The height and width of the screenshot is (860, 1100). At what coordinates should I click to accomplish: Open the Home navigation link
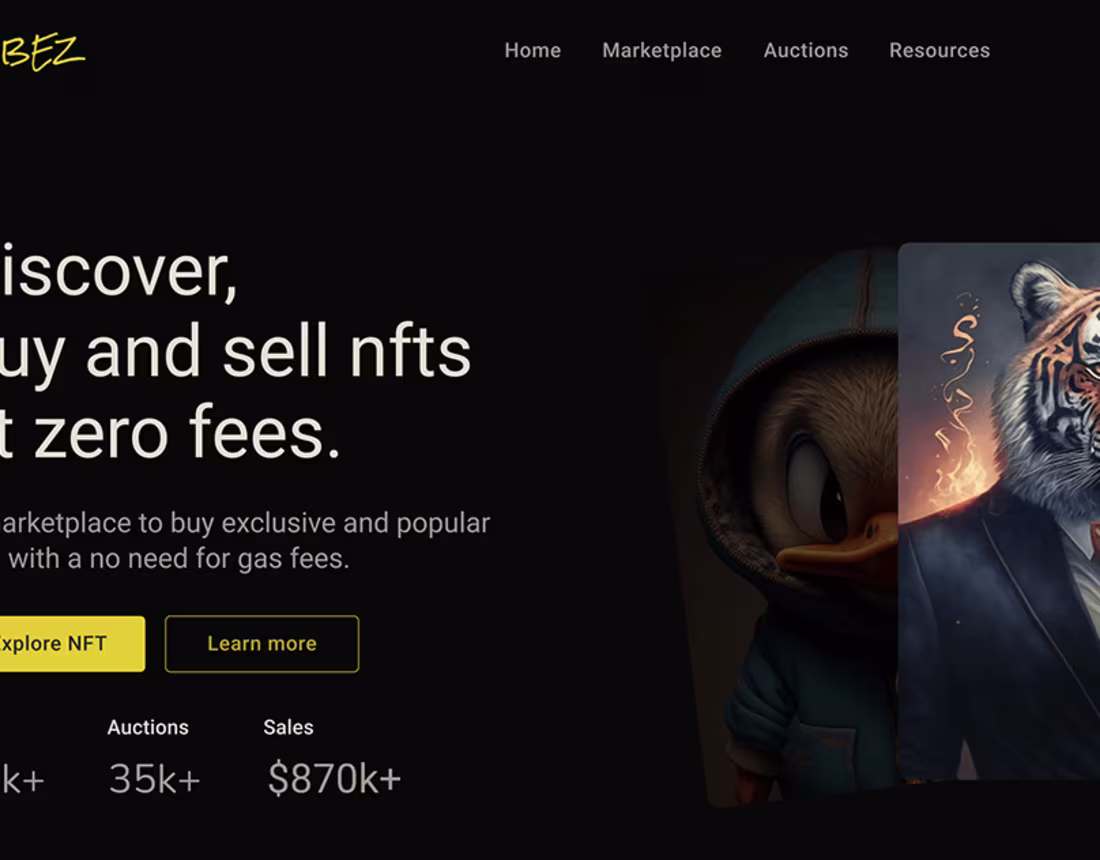[532, 50]
